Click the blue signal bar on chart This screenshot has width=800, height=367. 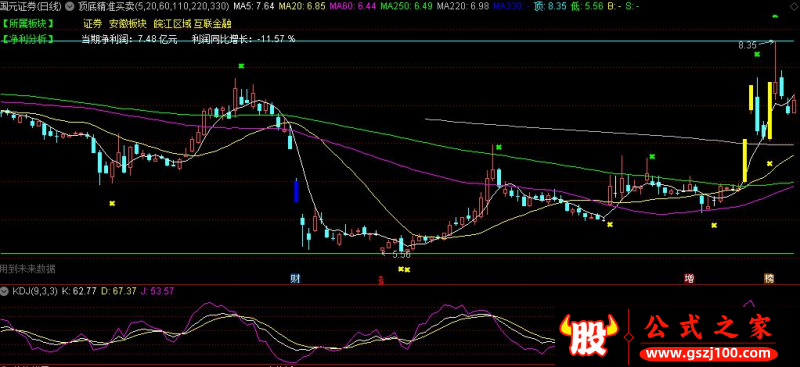tap(296, 191)
